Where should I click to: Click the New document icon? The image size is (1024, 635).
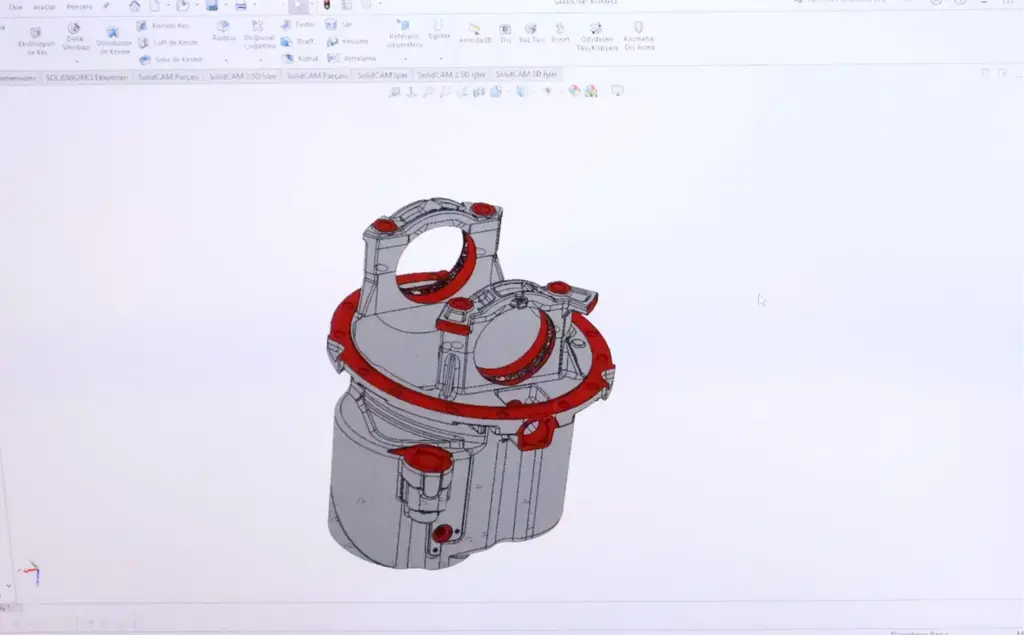pyautogui.click(x=155, y=6)
